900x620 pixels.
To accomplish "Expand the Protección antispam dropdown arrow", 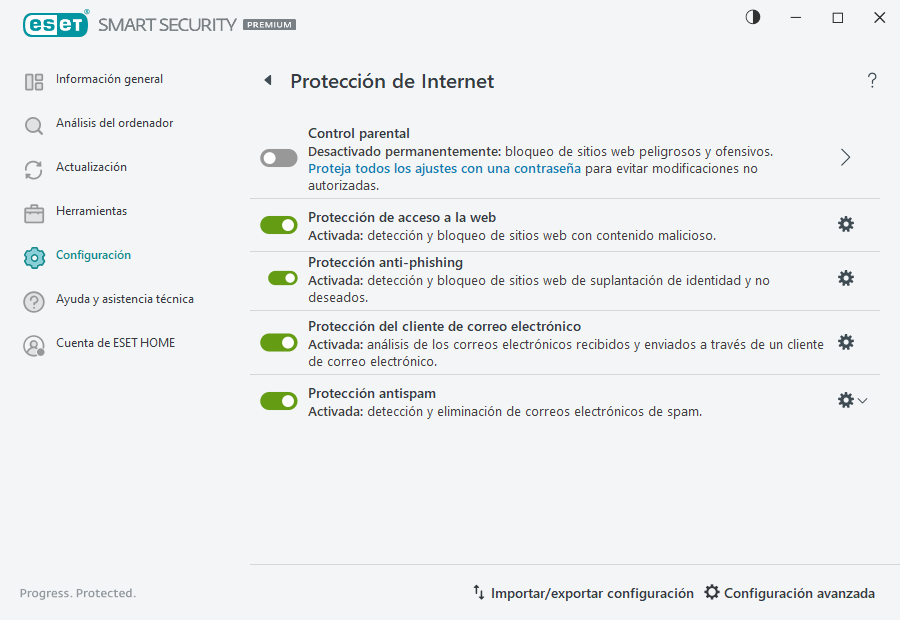I will pyautogui.click(x=863, y=401).
